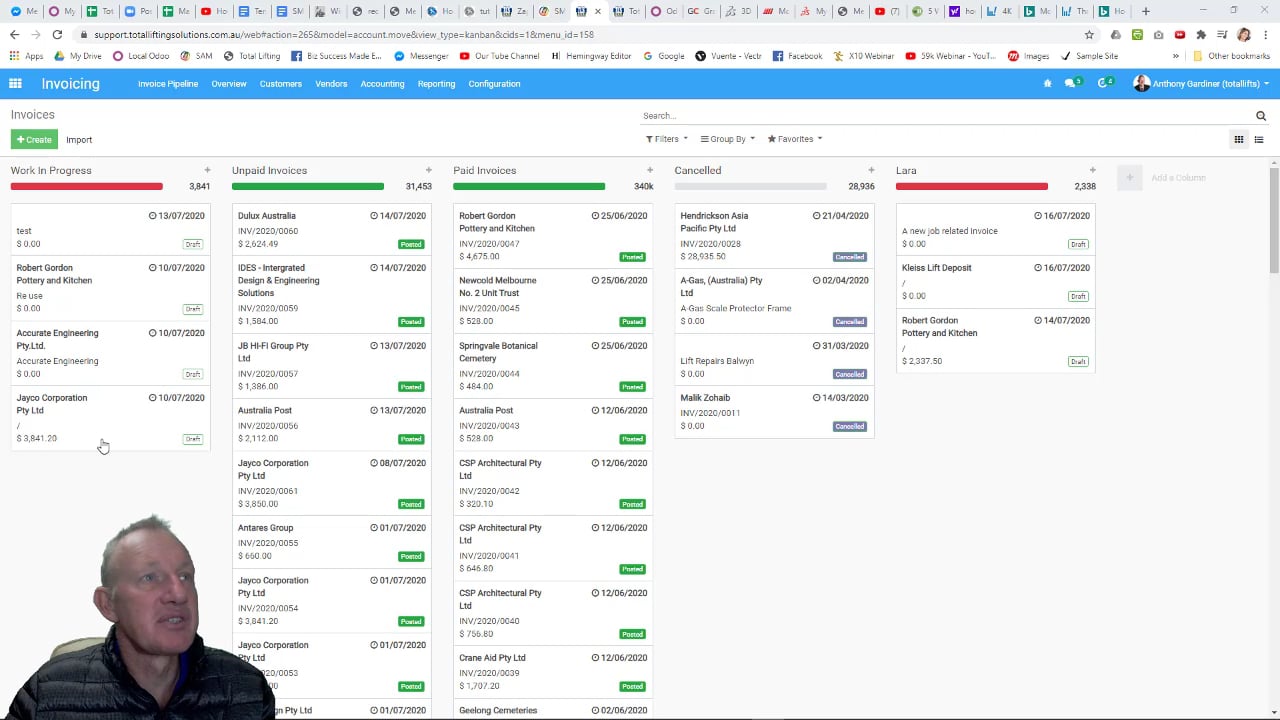Open the Accurate Engineering Pty.Ltd. card
This screenshot has height=720, width=1280.
coord(110,353)
